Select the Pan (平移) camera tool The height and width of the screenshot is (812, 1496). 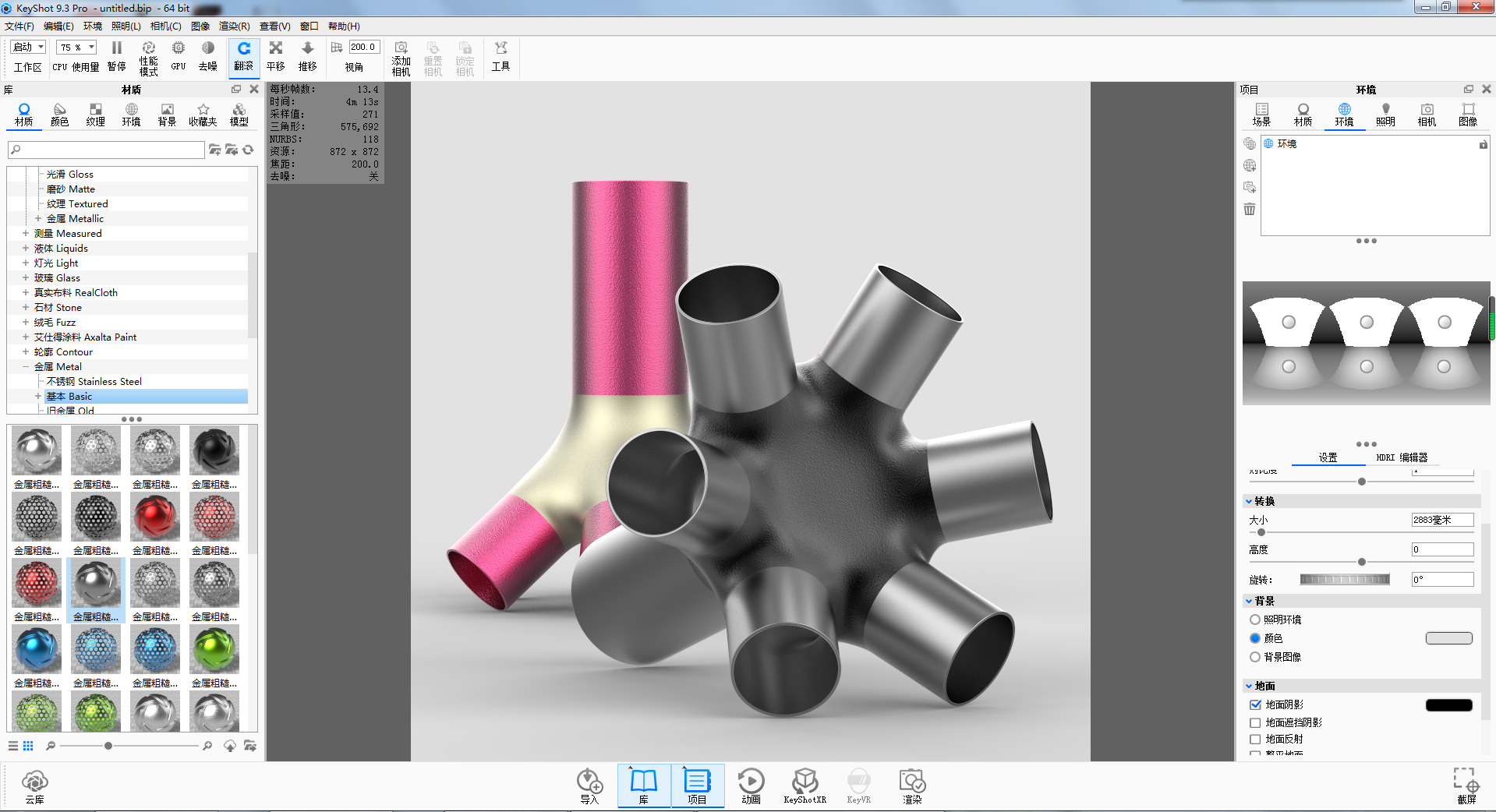(275, 55)
